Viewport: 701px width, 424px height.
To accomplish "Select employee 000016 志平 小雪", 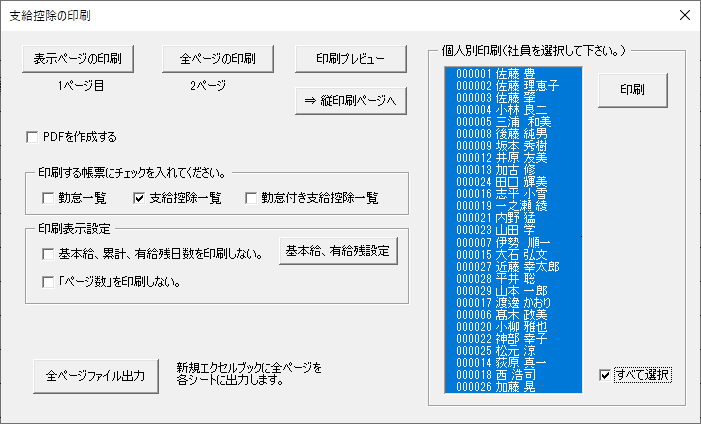I will click(514, 194).
